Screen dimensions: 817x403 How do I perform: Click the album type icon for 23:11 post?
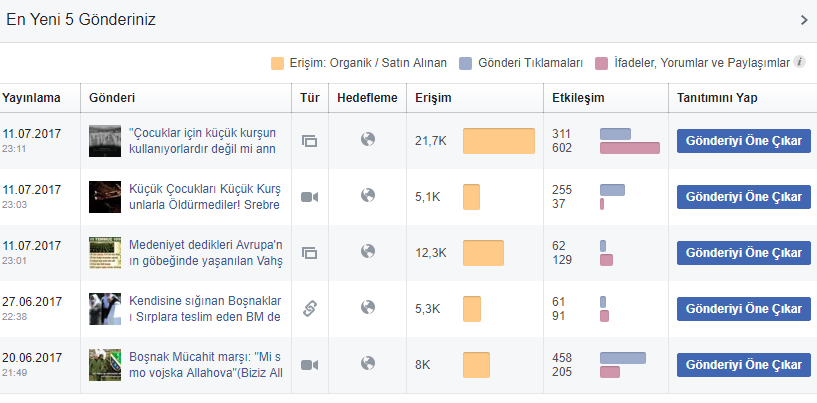[x=310, y=141]
